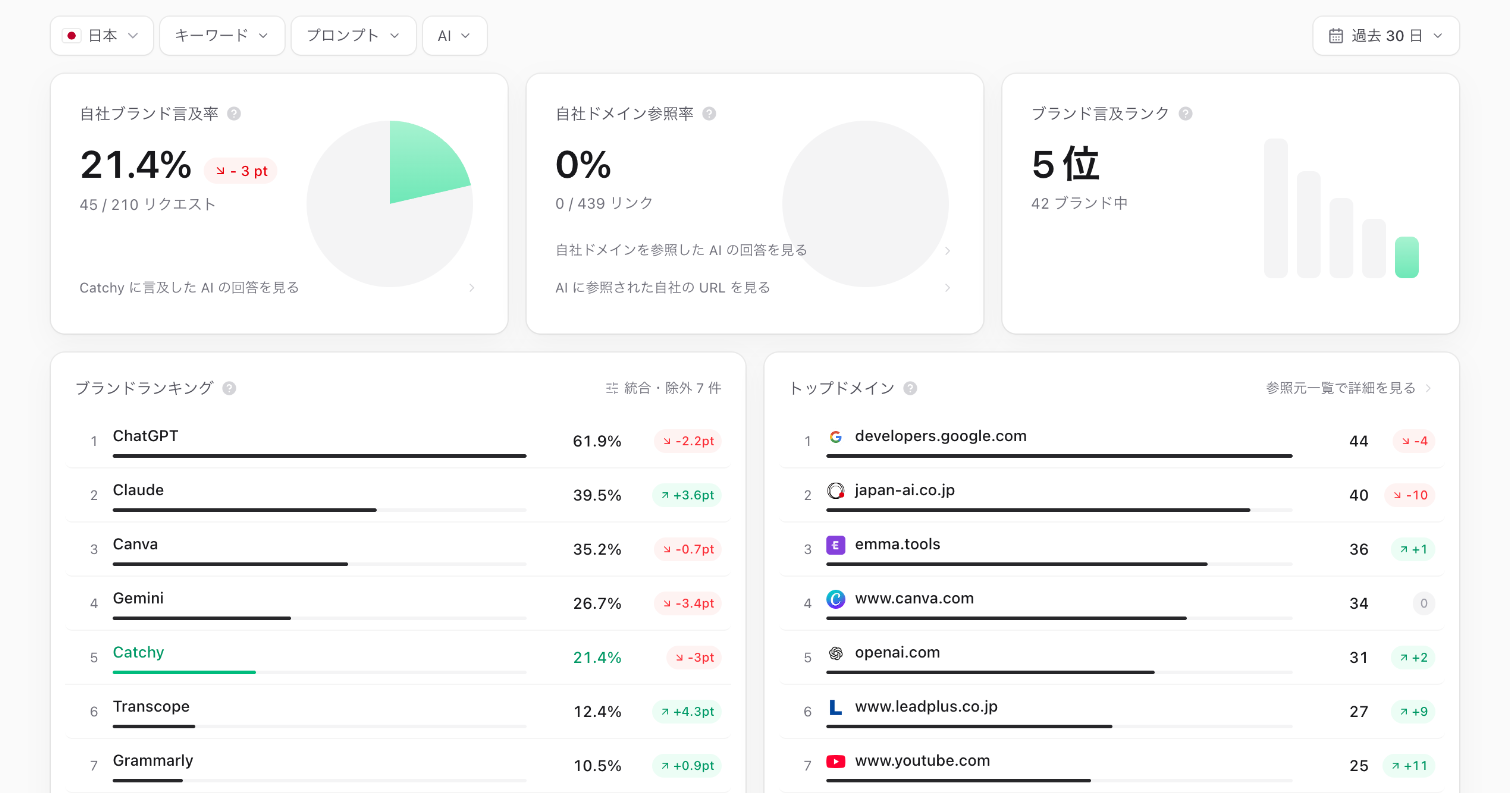Click the Canva favicon in top domains

(x=836, y=599)
